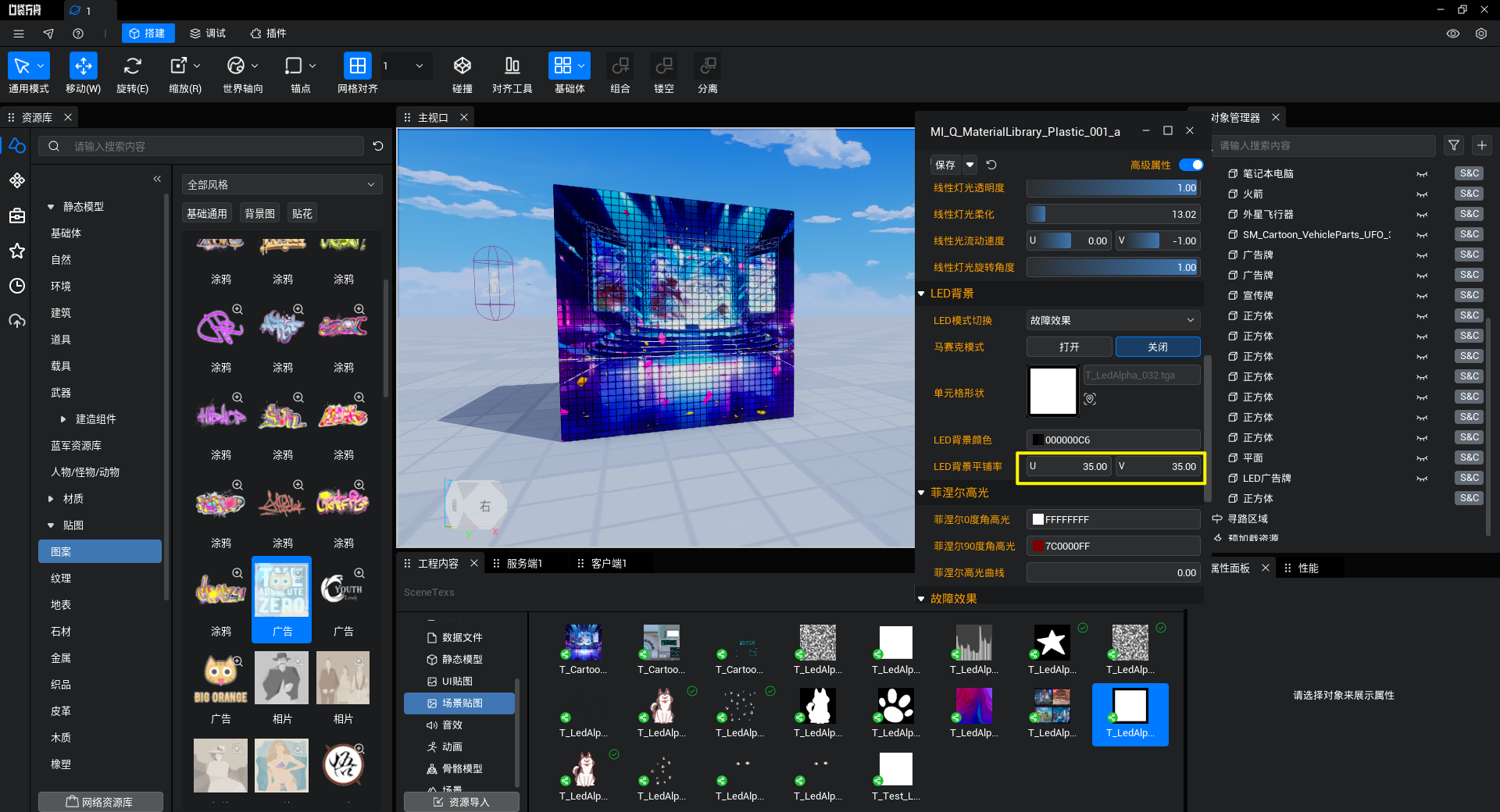Toggle visibility of 平面 object
The image size is (1500, 812).
click(1422, 458)
